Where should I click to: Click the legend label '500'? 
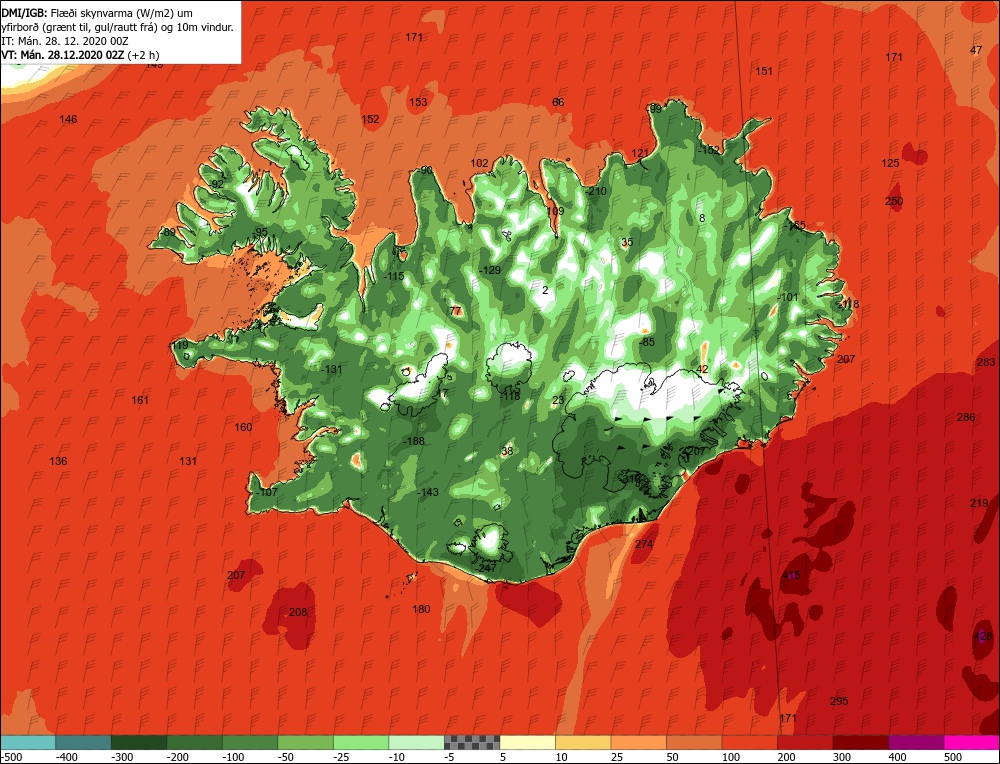(953, 757)
